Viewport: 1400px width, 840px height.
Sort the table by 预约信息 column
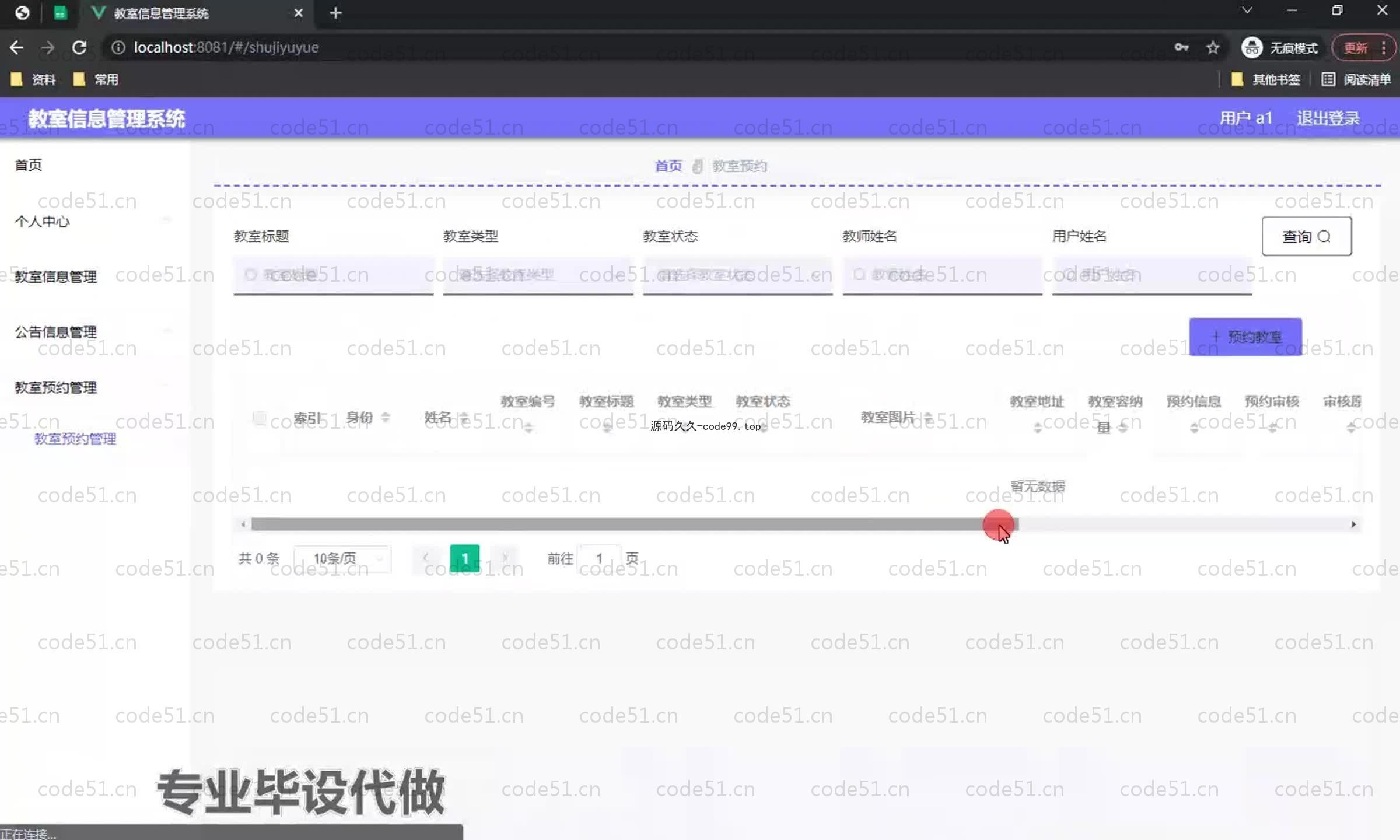[x=1194, y=428]
